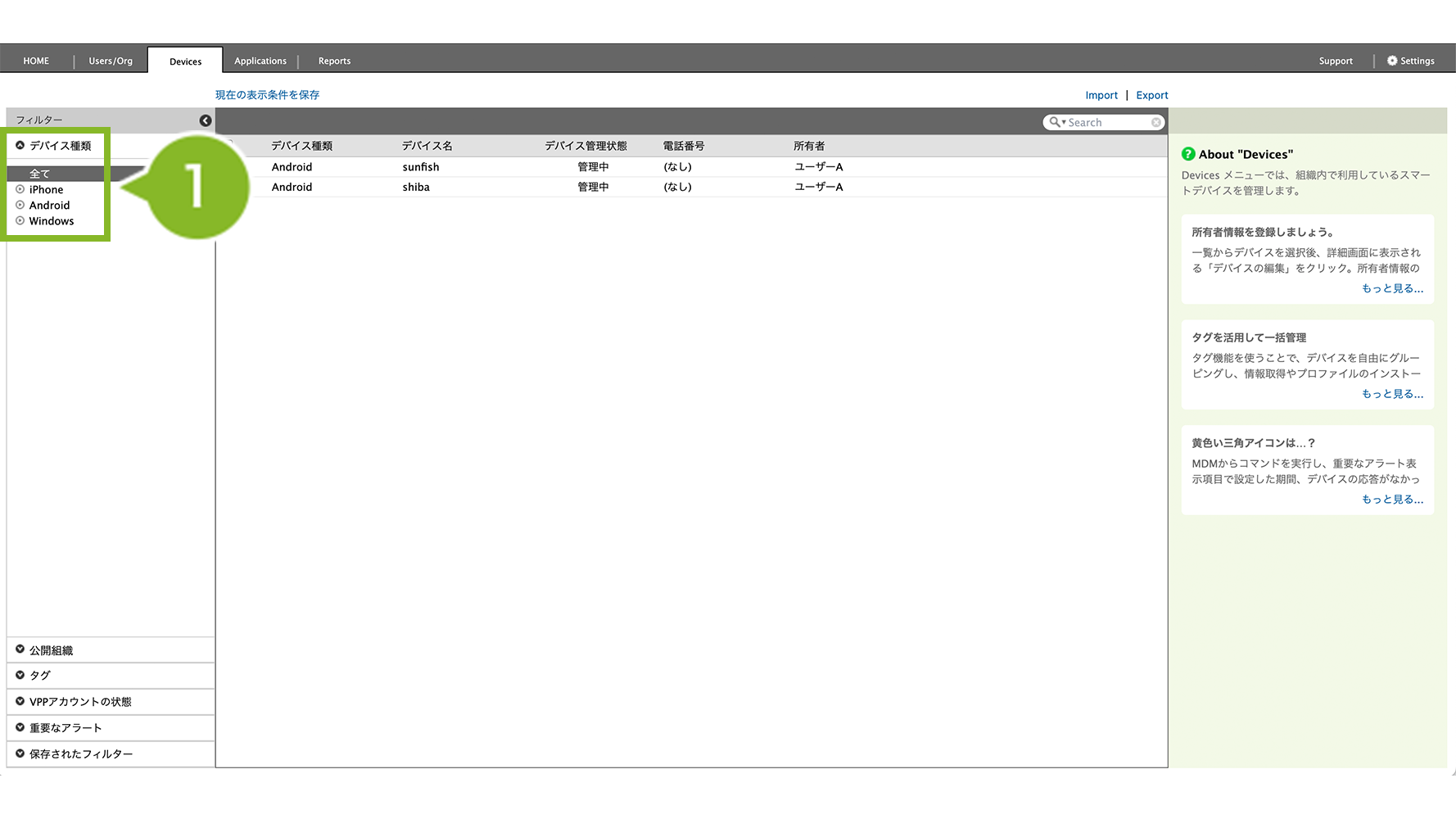Expand the タグ filter section
This screenshot has height=819, width=1456.
[x=20, y=675]
